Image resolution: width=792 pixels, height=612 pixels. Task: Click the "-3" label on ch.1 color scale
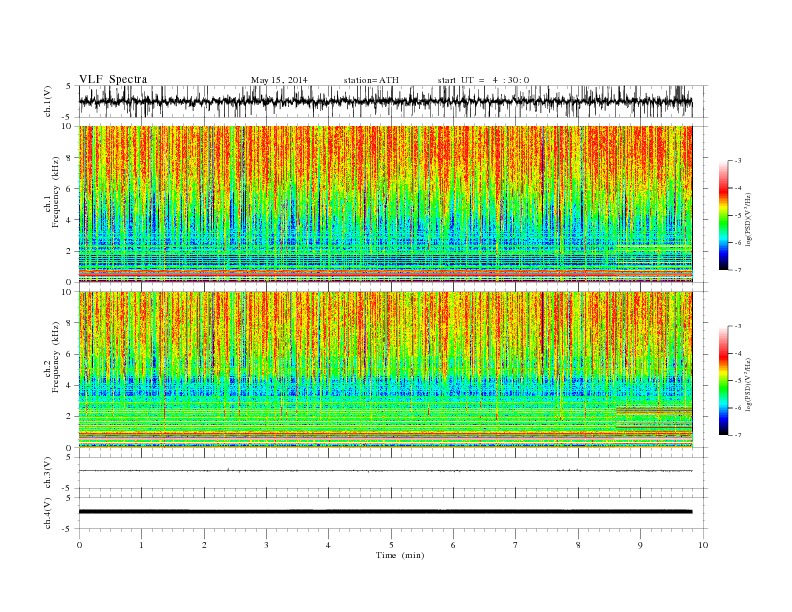tap(738, 161)
